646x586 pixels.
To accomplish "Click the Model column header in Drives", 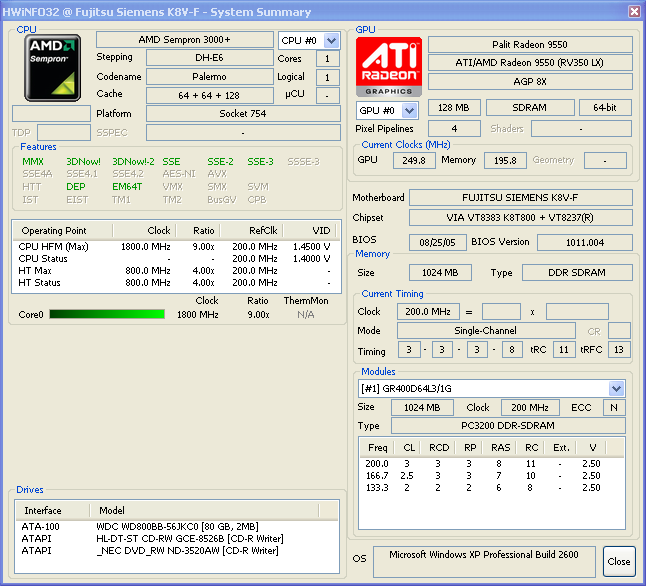I will click(x=112, y=510).
